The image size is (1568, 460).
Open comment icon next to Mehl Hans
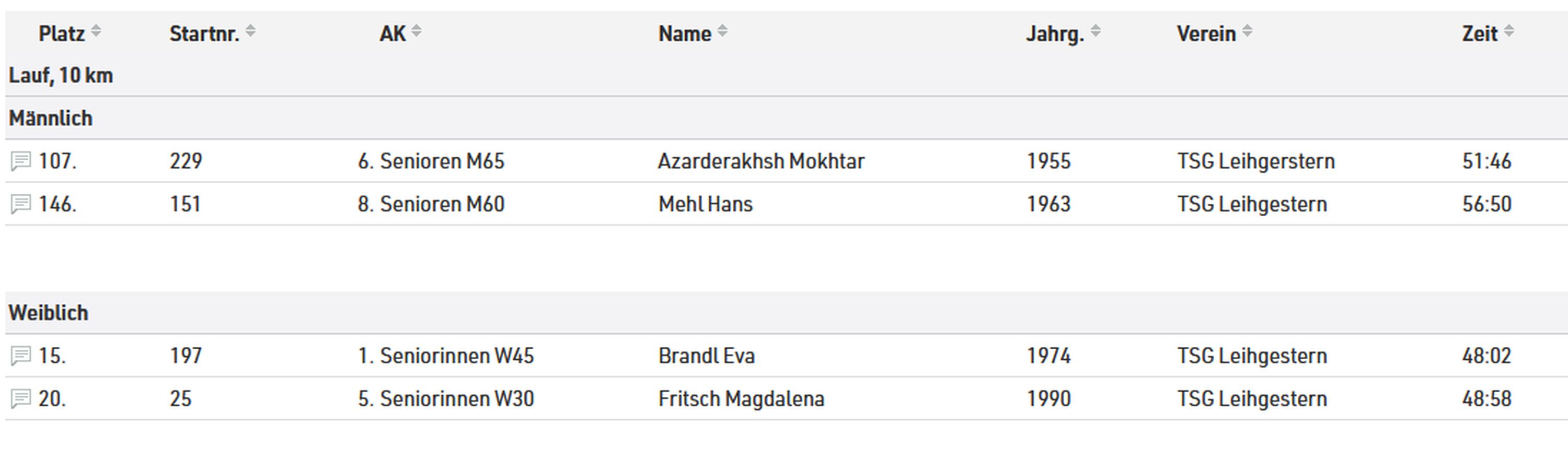(21, 205)
